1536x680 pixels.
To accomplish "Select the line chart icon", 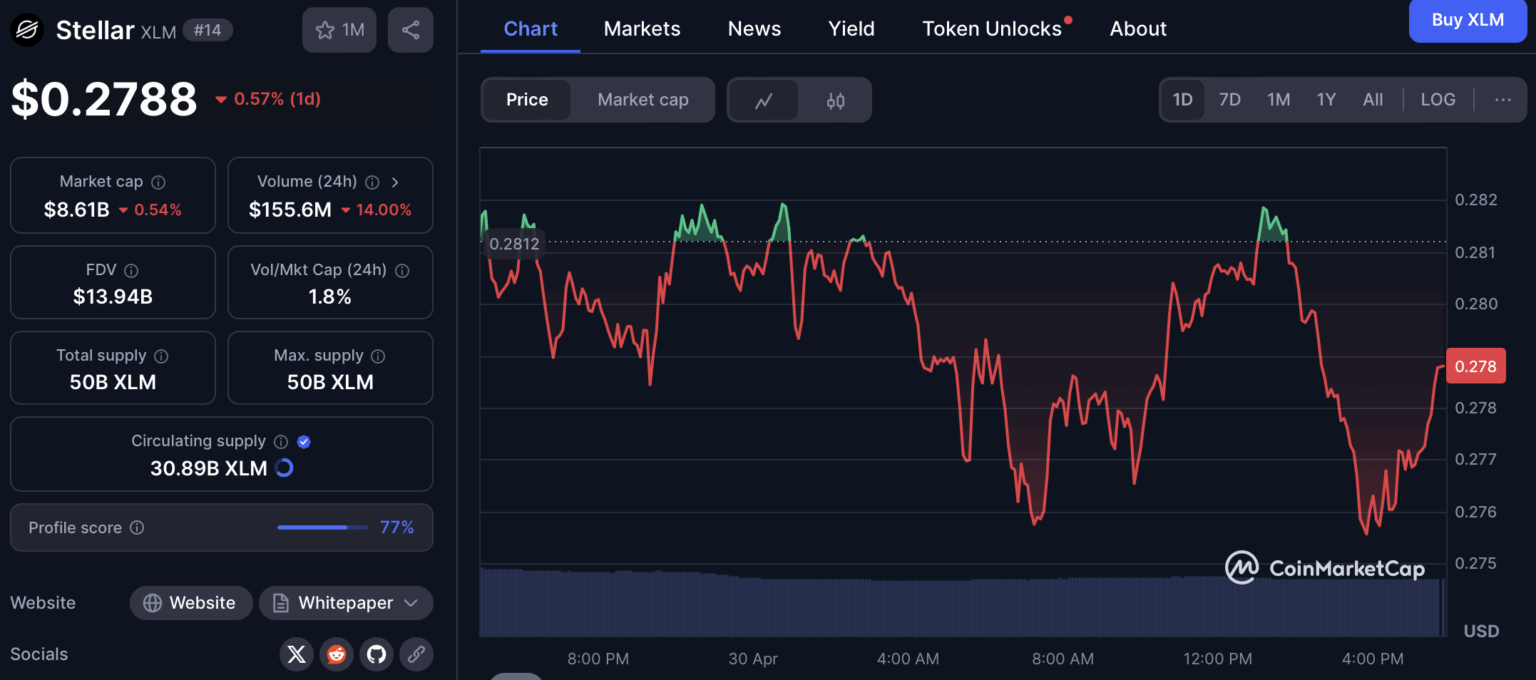I will [764, 99].
